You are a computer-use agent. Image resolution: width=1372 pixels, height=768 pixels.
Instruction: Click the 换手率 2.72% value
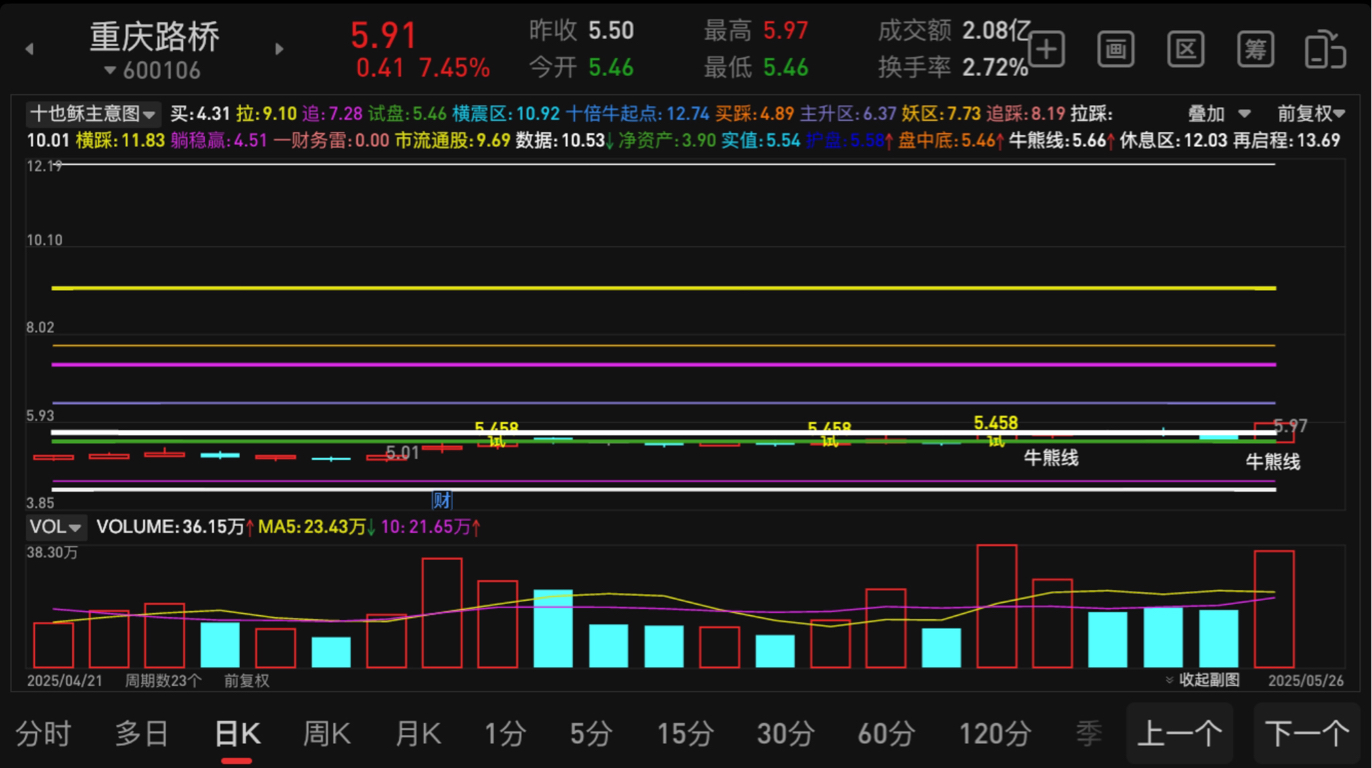pyautogui.click(x=995, y=67)
